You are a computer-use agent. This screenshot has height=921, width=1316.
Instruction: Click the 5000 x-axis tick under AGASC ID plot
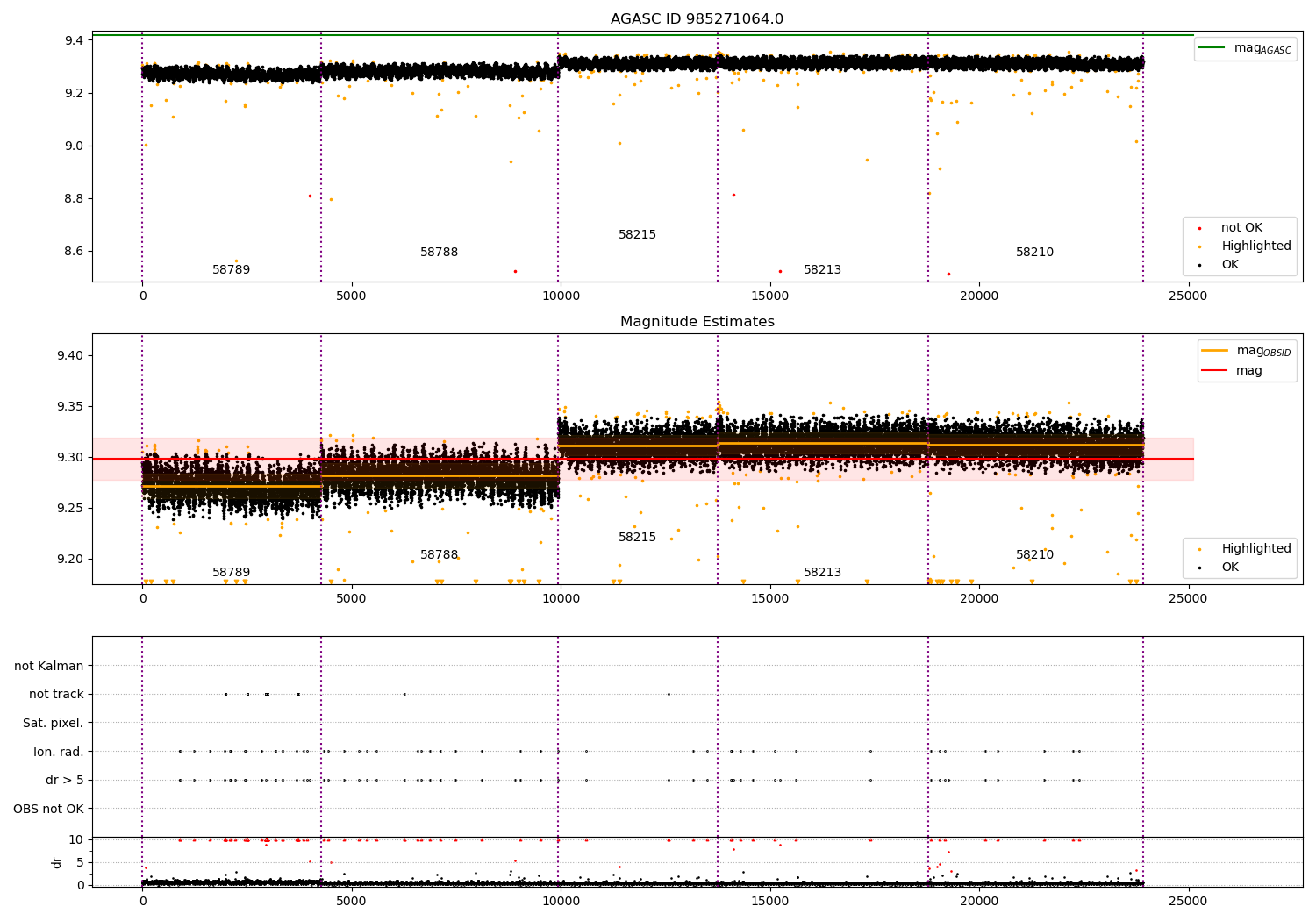352,296
